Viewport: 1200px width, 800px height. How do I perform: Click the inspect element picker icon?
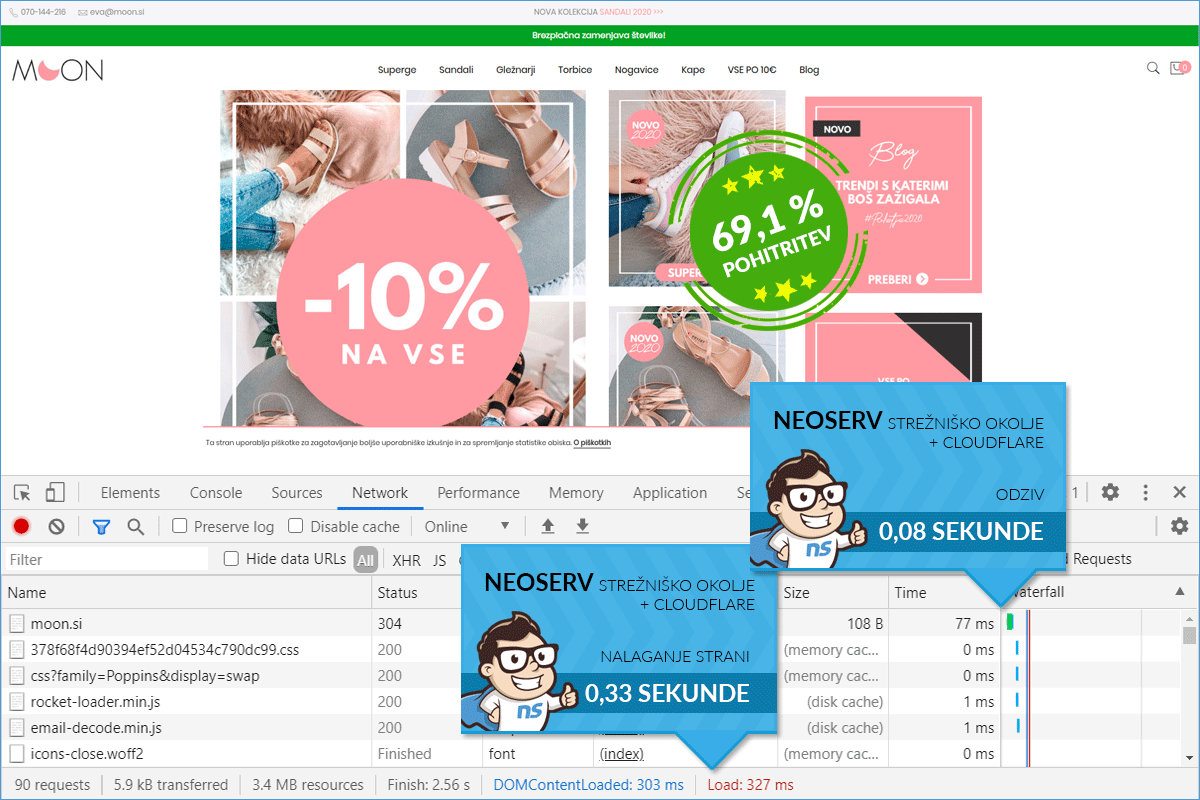(x=22, y=493)
